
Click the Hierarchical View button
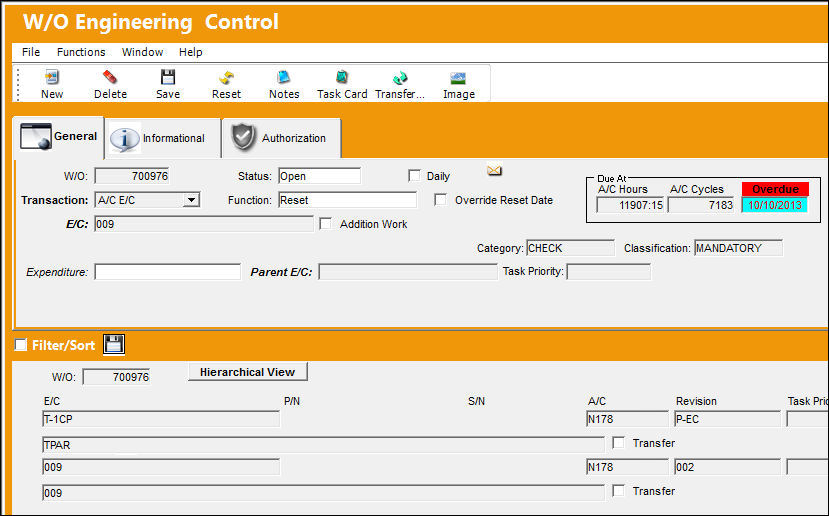pyautogui.click(x=247, y=372)
